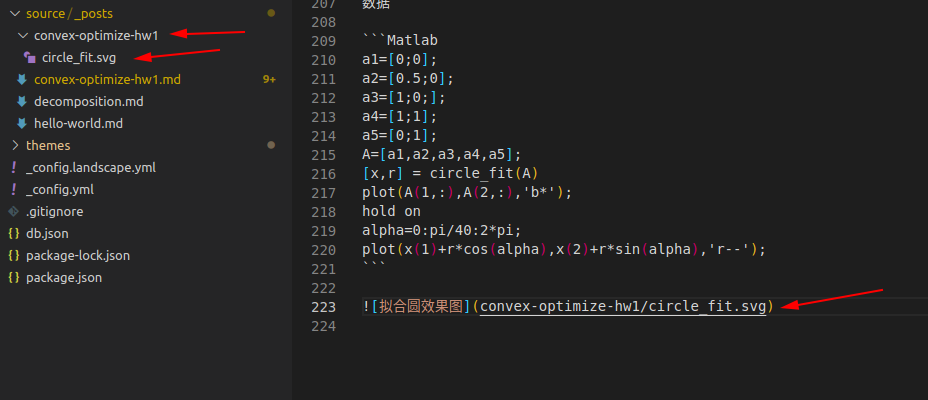Click line number 224
The image size is (928, 400).
(323, 326)
